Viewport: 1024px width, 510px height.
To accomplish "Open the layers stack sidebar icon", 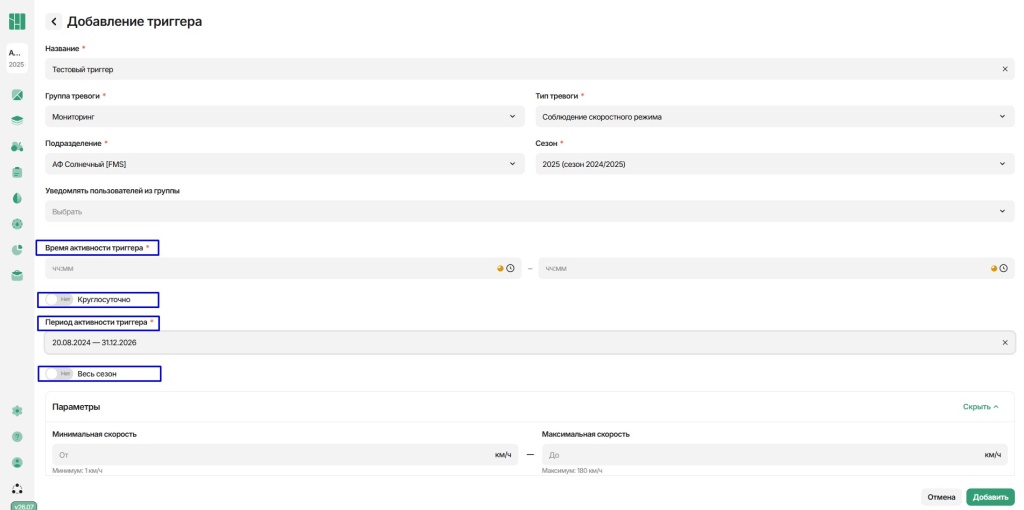I will coord(17,120).
